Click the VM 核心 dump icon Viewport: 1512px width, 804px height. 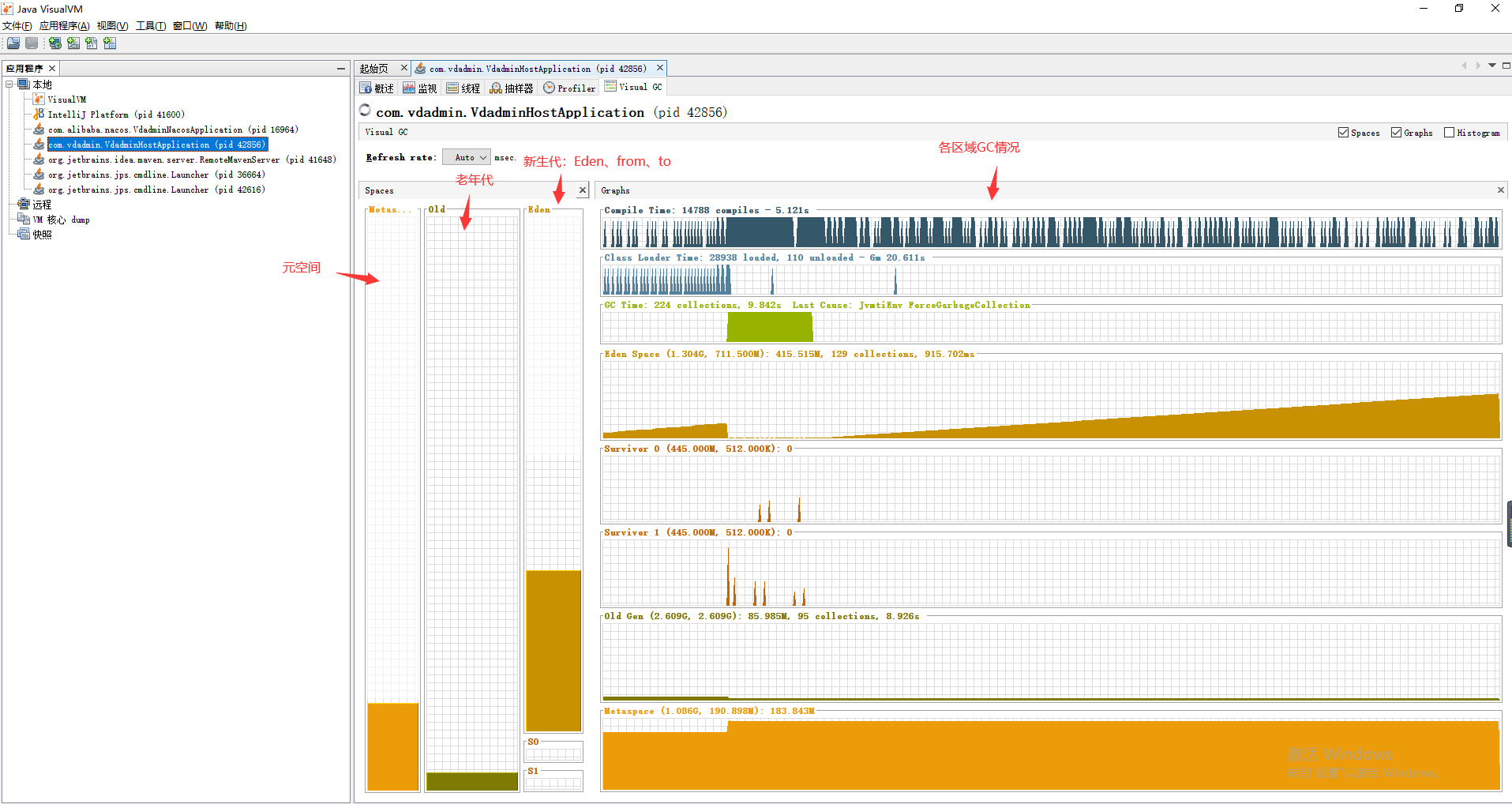point(24,219)
